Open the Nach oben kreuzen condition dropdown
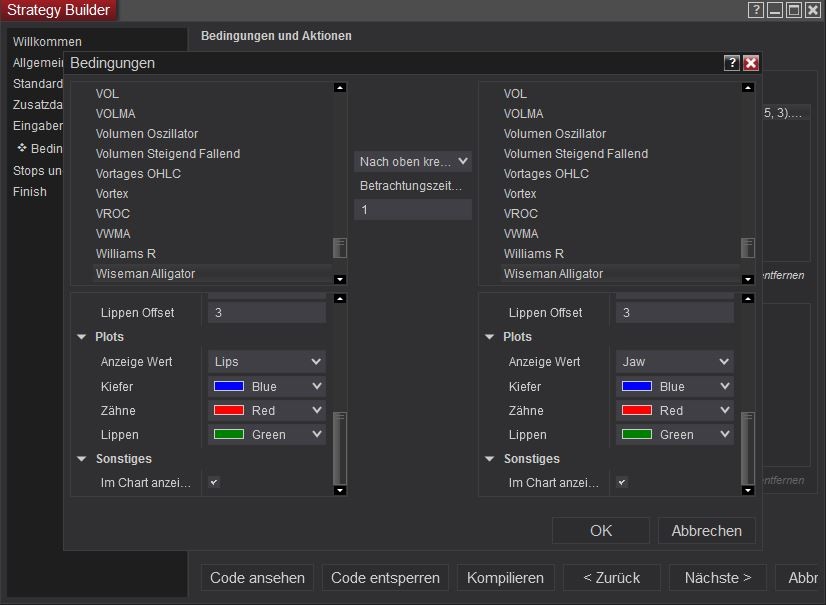Viewport: 826px width, 605px height. click(x=412, y=162)
